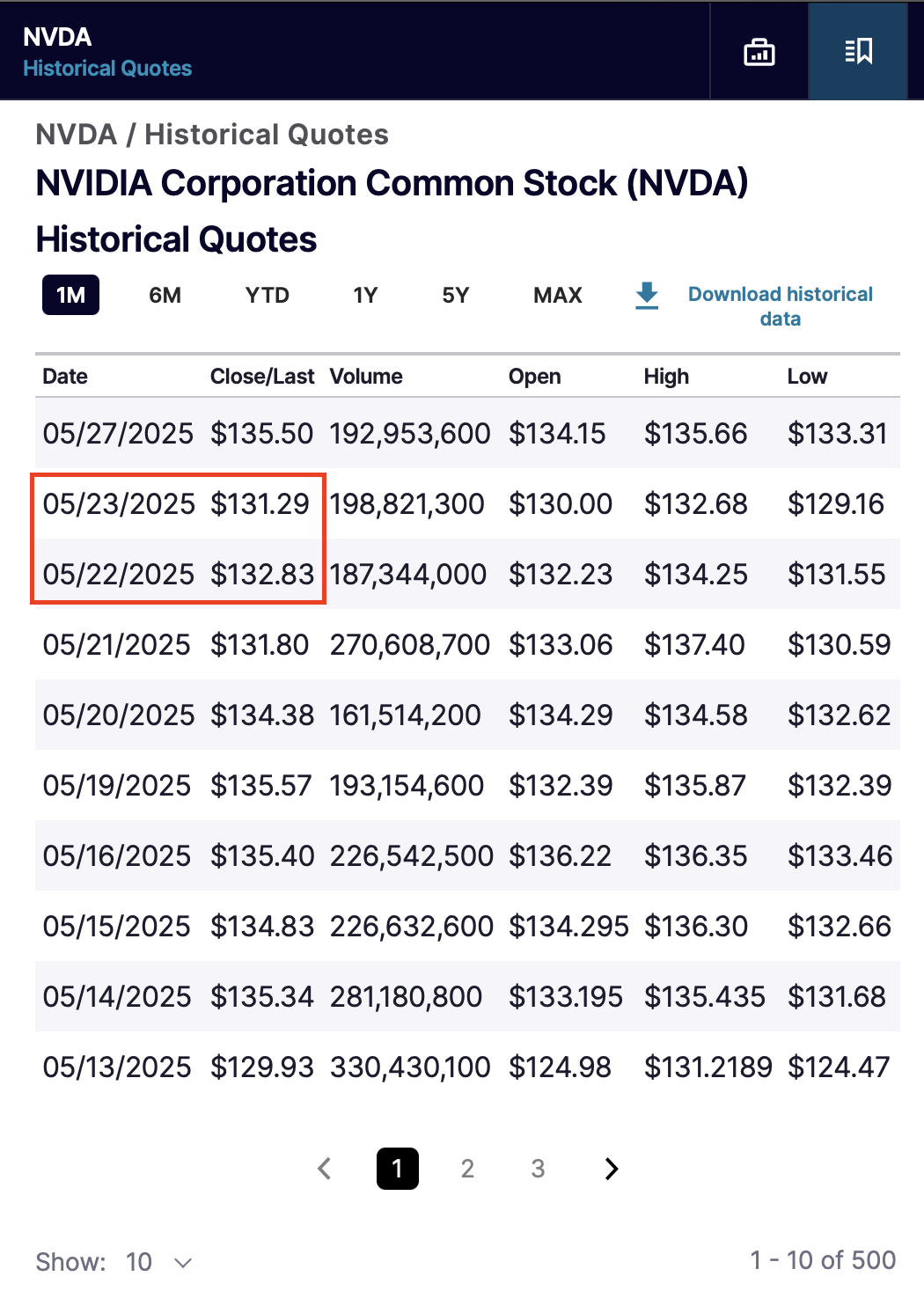
Task: Click the watchlist bookmark icon
Action: coord(858,51)
